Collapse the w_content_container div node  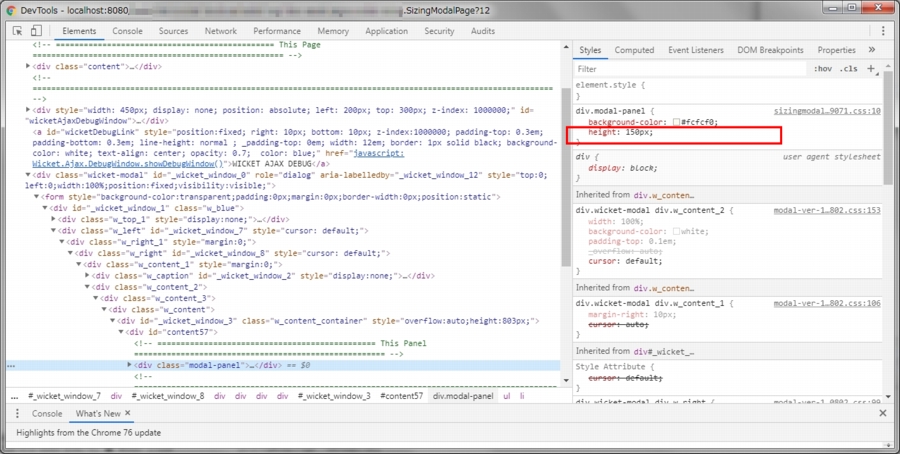(x=113, y=321)
